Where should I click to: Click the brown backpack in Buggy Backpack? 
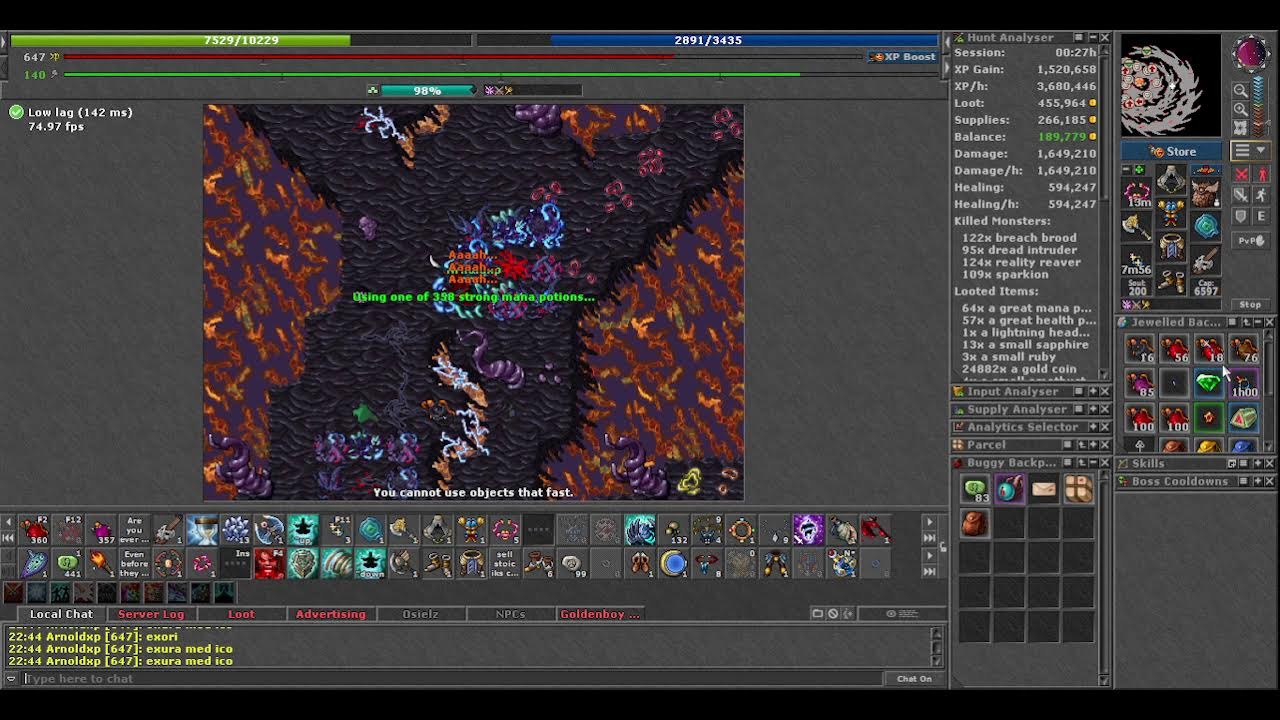[x=975, y=522]
